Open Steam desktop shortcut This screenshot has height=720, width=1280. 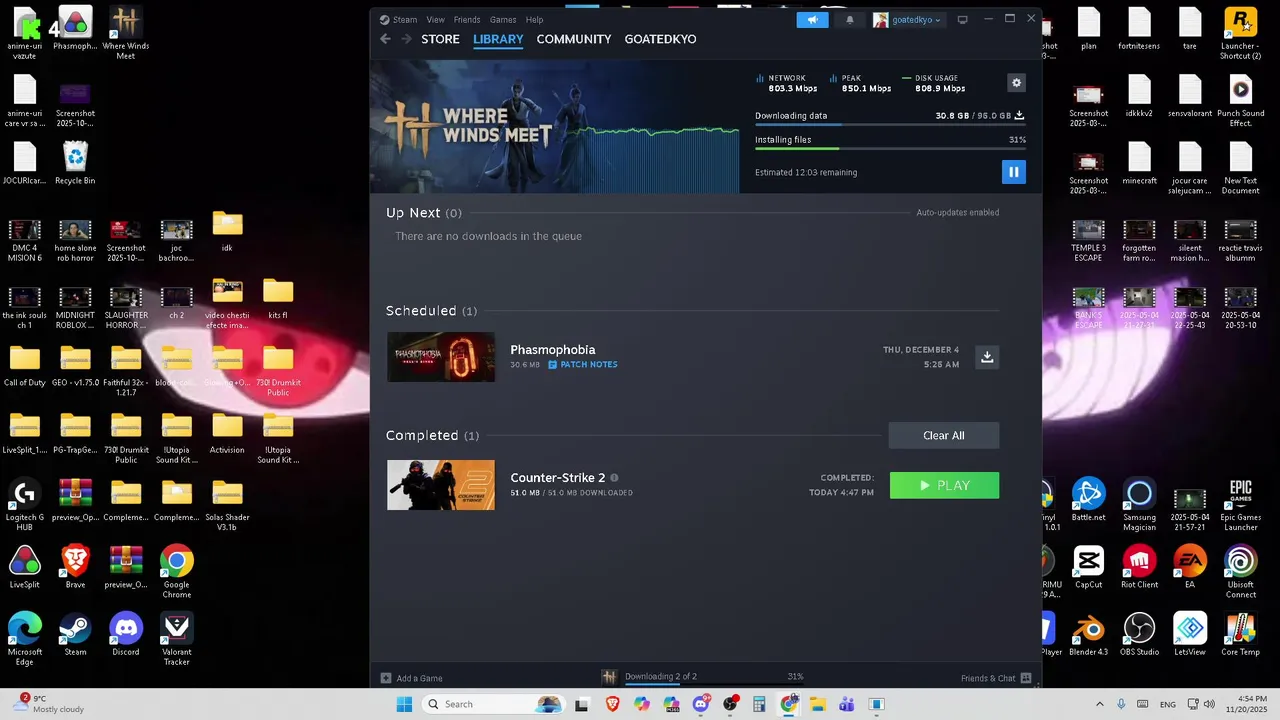click(75, 635)
